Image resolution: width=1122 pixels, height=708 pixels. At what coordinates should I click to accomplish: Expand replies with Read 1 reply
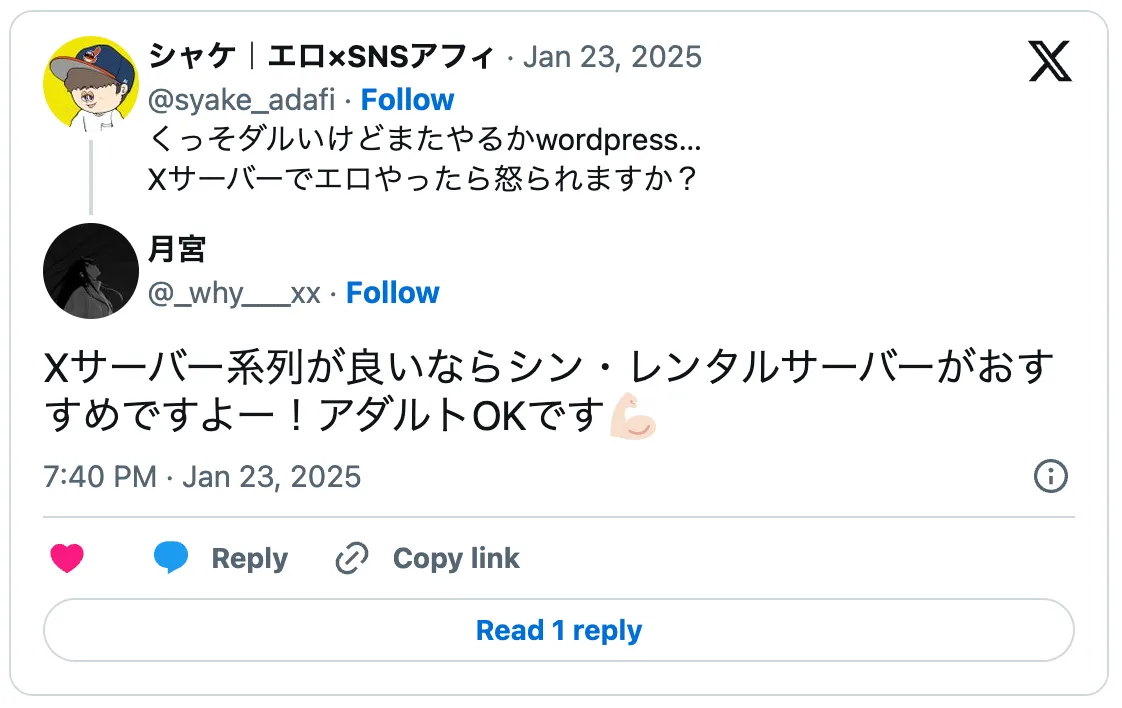pos(560,630)
